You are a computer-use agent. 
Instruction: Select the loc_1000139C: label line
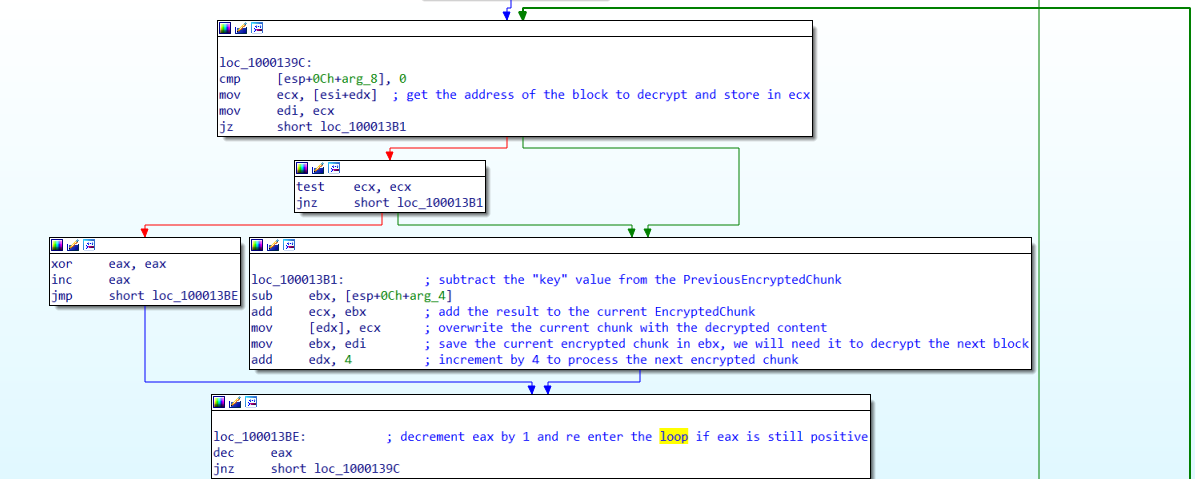[264, 63]
